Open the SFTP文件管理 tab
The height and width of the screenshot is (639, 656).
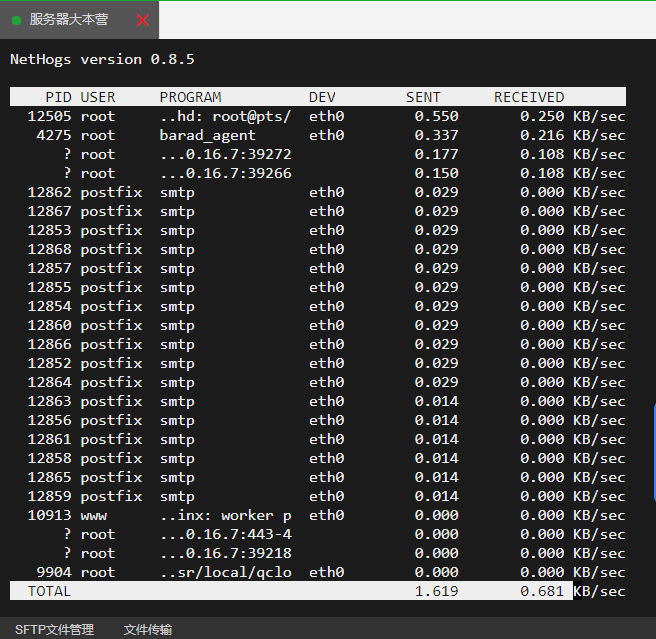pyautogui.click(x=54, y=629)
